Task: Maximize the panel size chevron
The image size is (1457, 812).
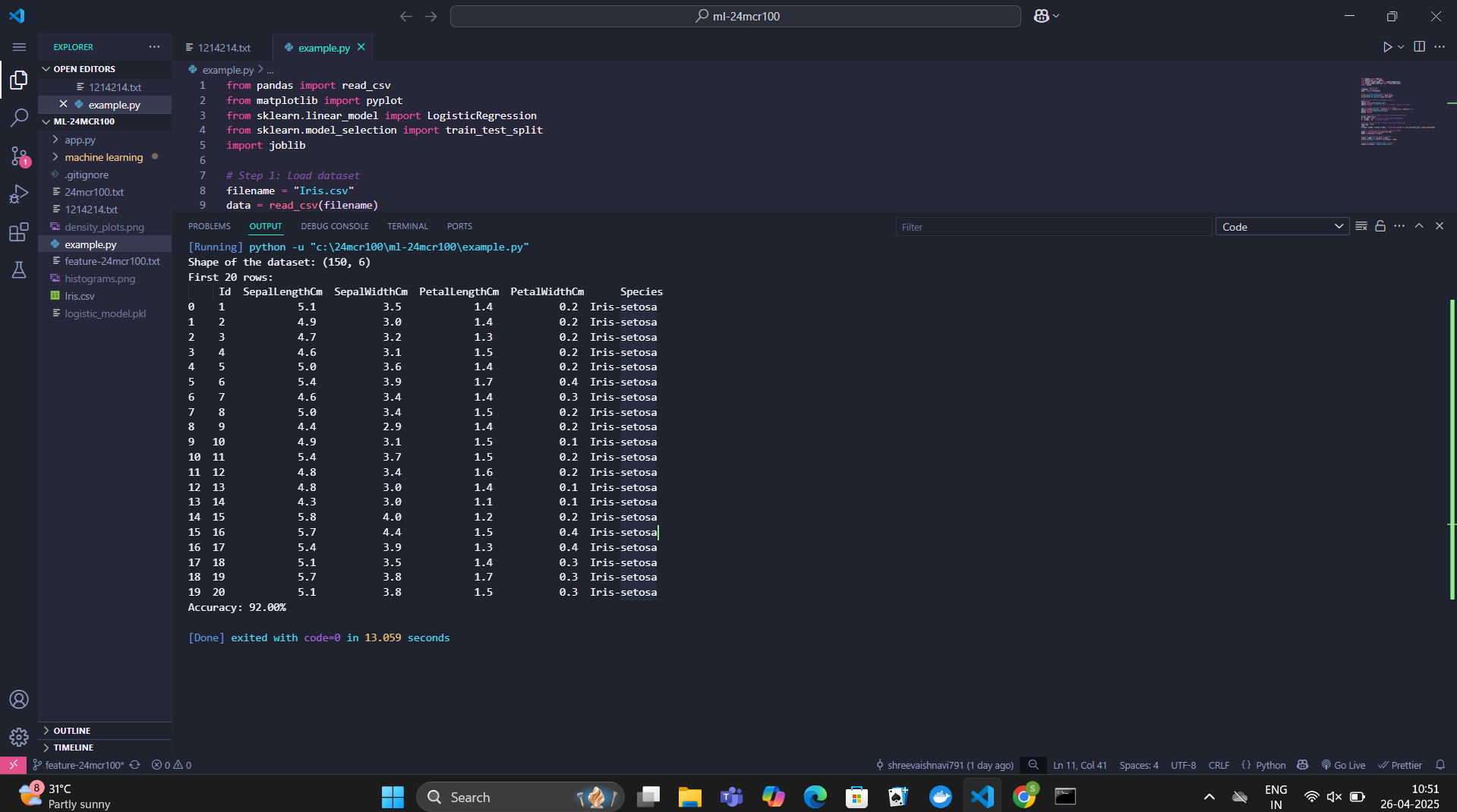Action: coord(1419,226)
